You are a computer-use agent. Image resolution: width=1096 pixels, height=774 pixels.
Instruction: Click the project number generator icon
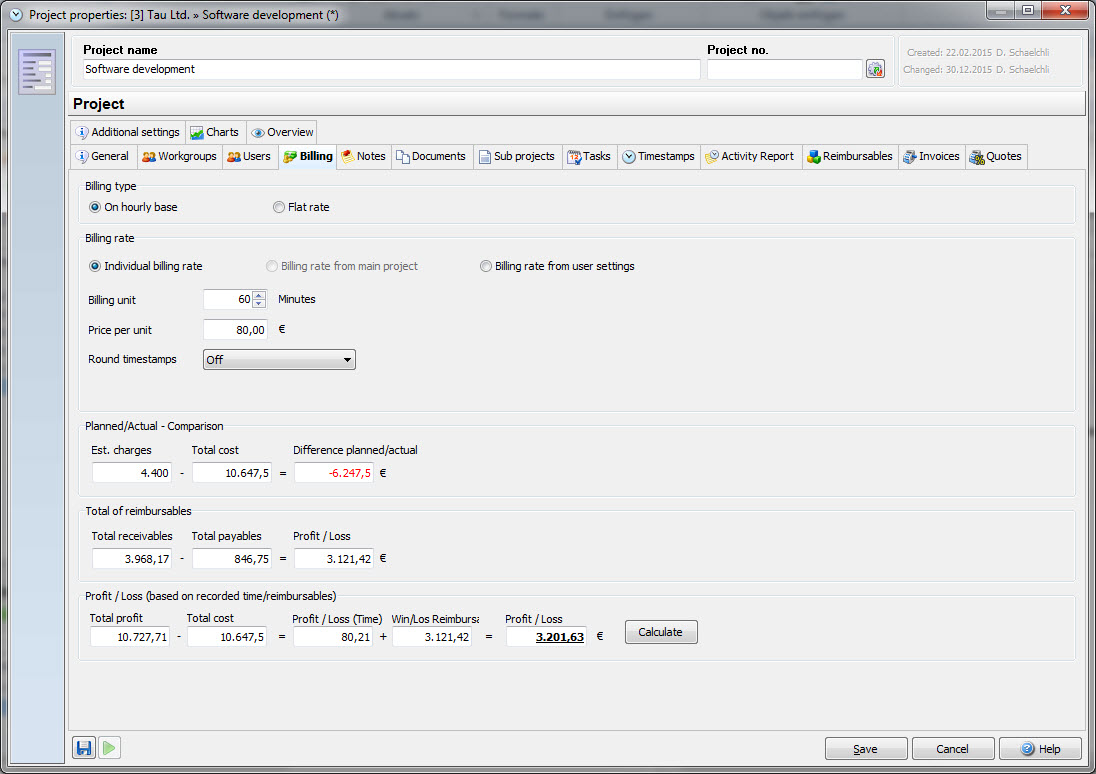tap(875, 70)
